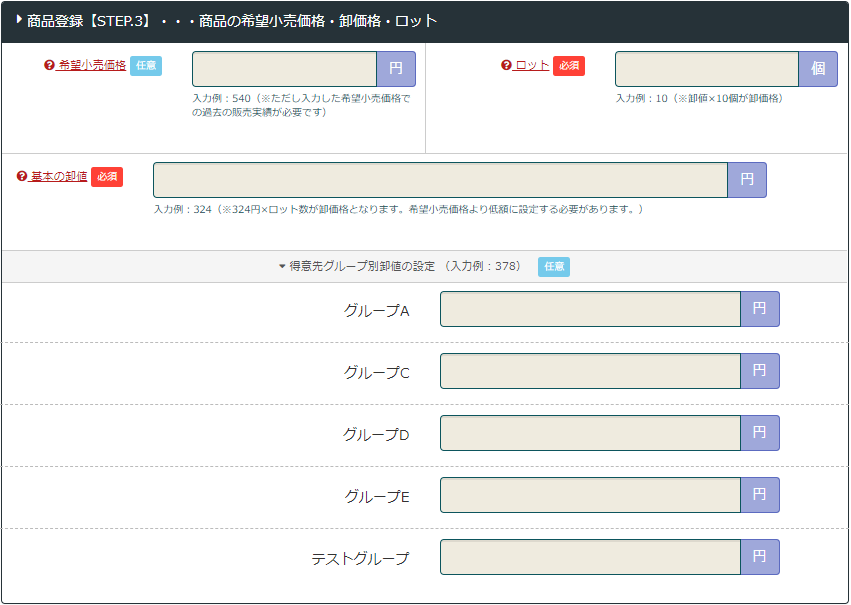The width and height of the screenshot is (851, 605).
Task: Click the 任意 badge beside 希望小売価格
Action: pyautogui.click(x=146, y=66)
